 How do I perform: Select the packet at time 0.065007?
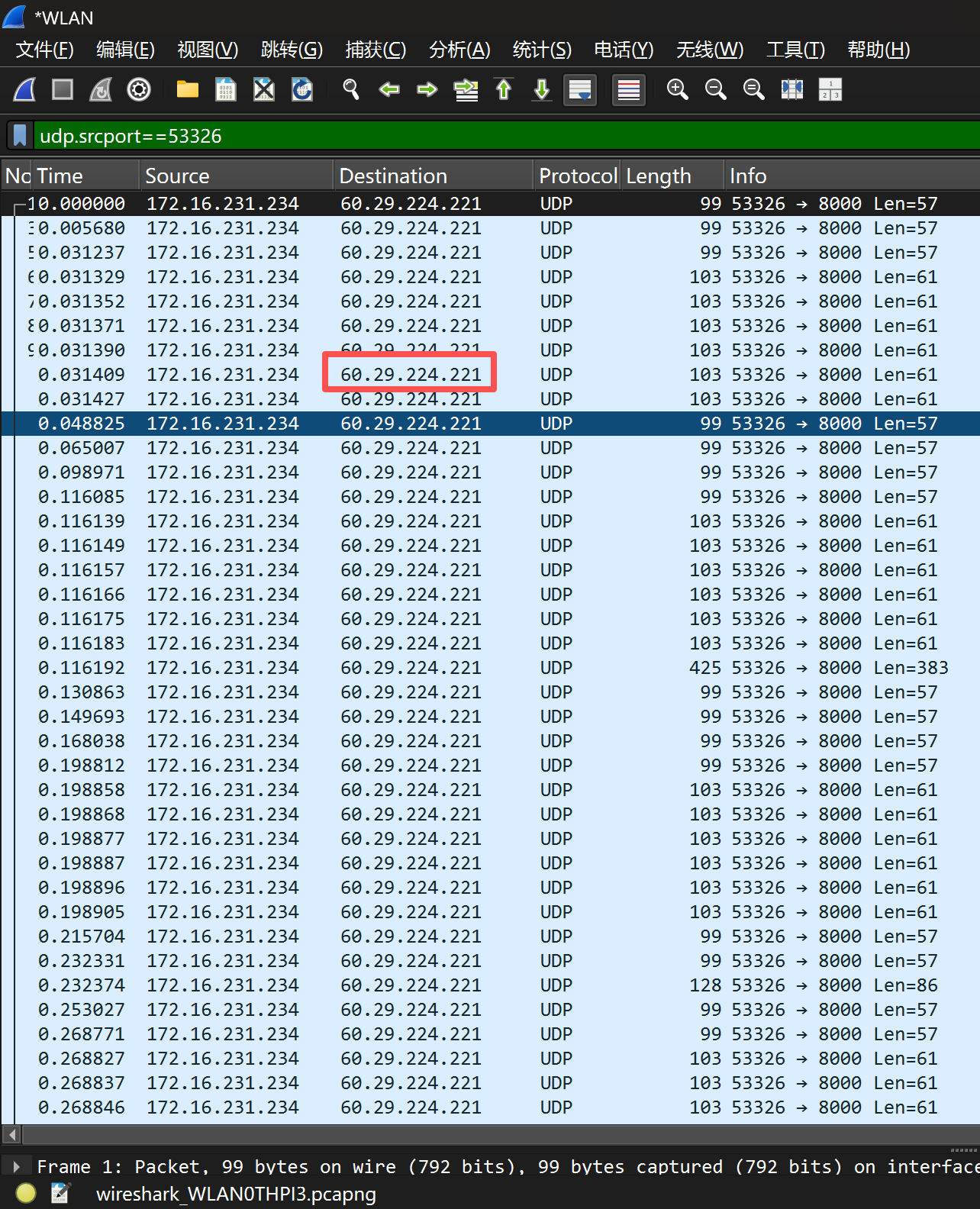point(490,448)
